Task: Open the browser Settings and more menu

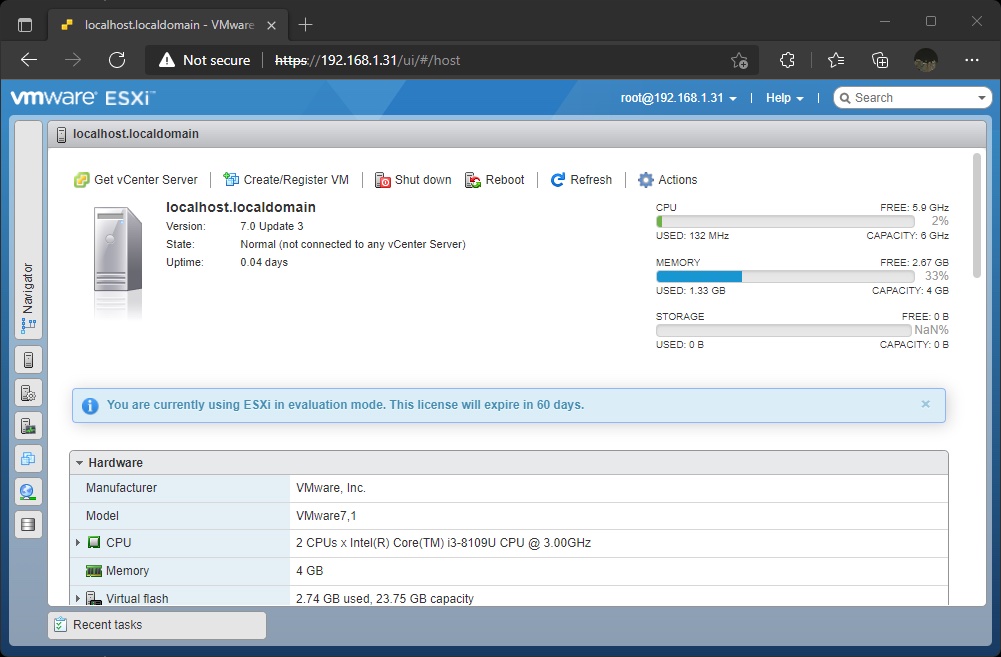Action: [972, 60]
